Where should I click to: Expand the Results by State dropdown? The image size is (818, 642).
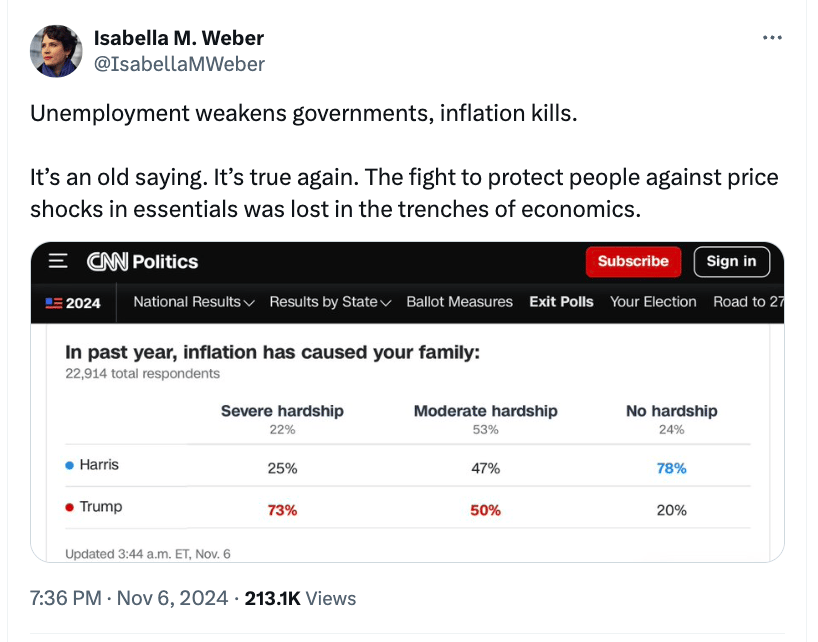coord(330,302)
